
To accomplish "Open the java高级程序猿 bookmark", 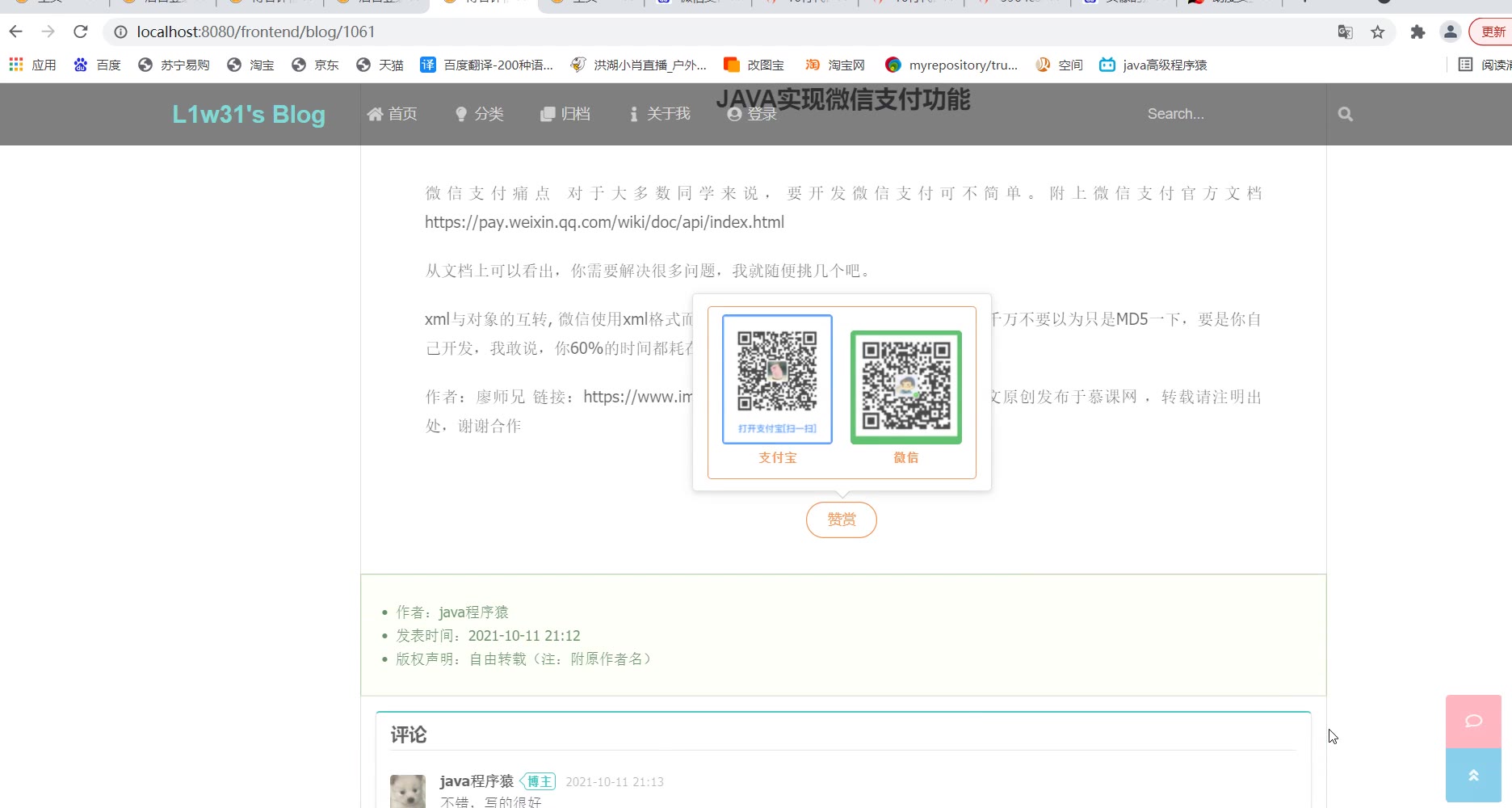I will tap(1153, 65).
